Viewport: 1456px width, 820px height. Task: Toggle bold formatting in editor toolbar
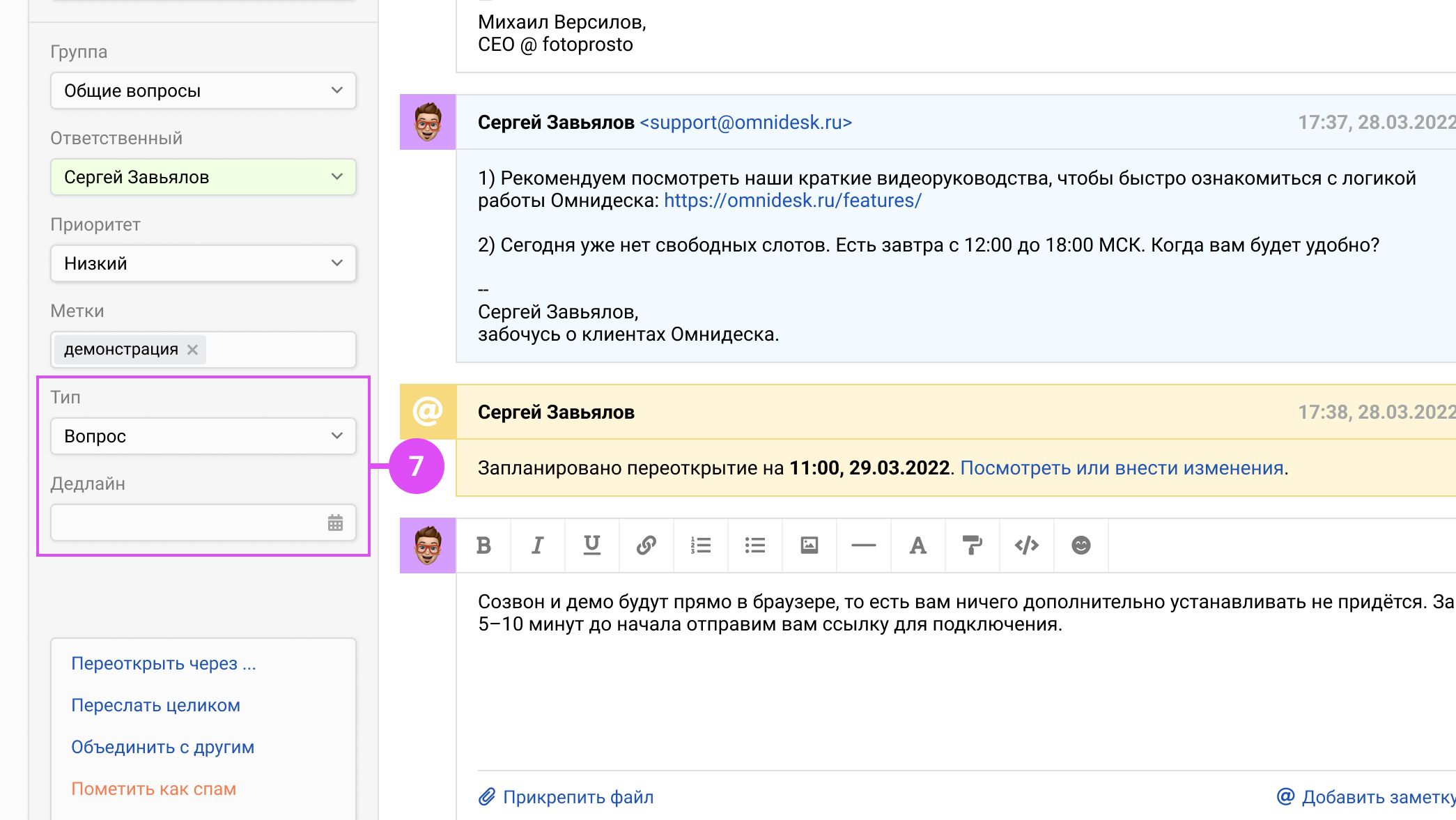[x=483, y=546]
